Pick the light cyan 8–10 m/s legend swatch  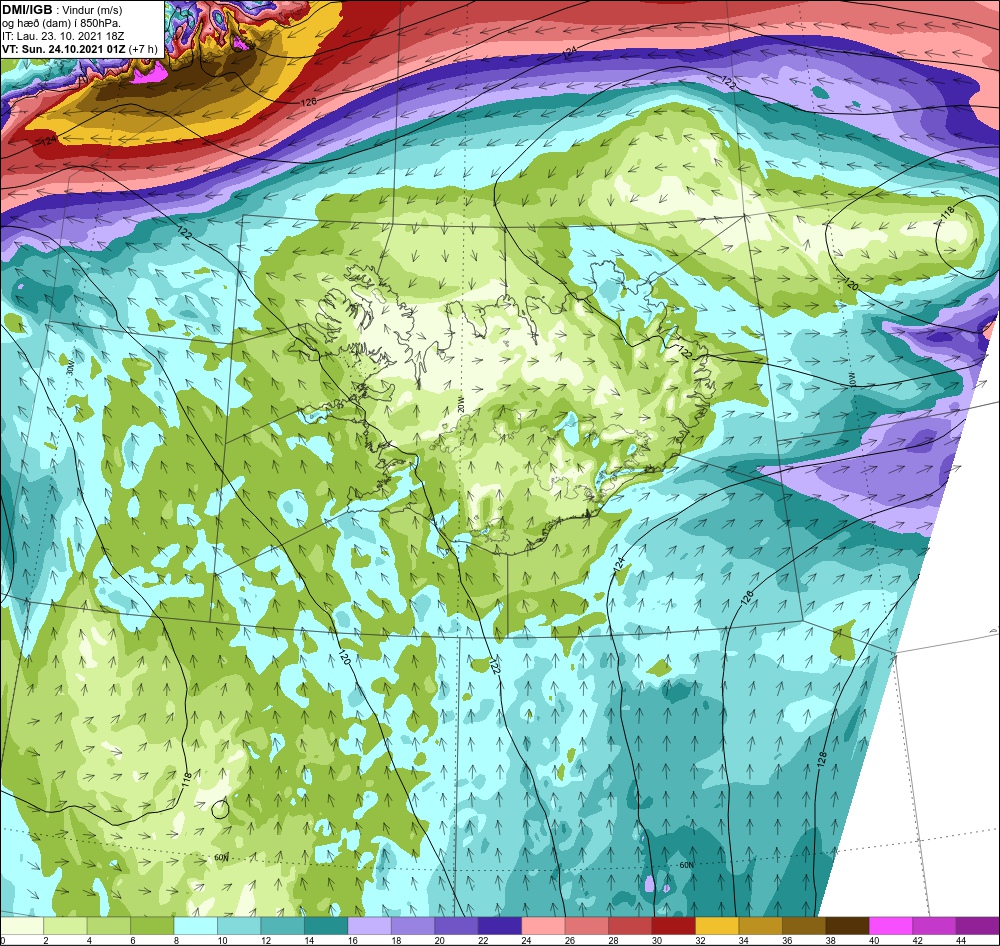pos(195,926)
